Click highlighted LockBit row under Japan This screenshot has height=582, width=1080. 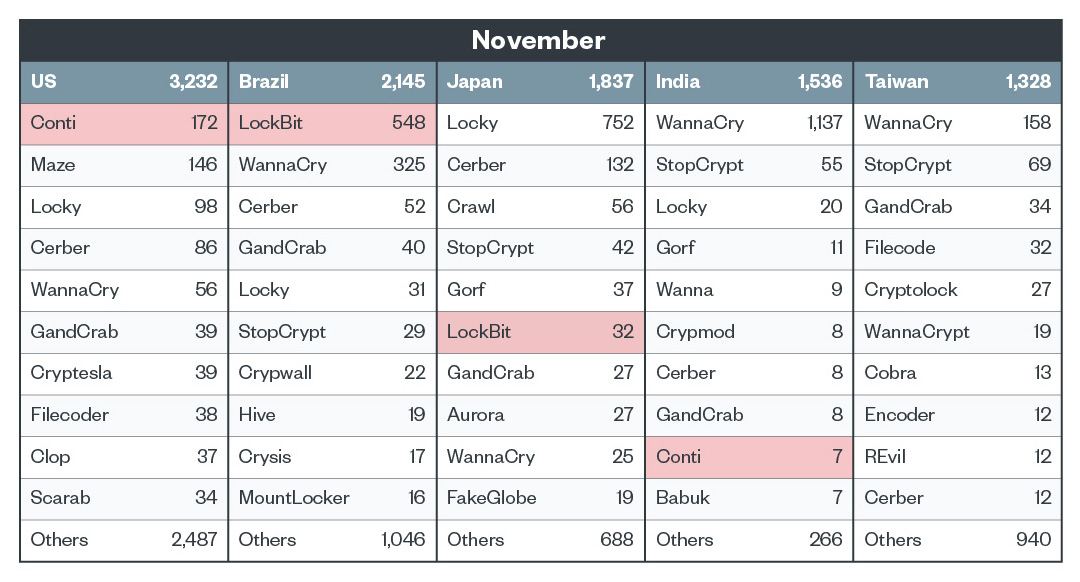pos(540,332)
